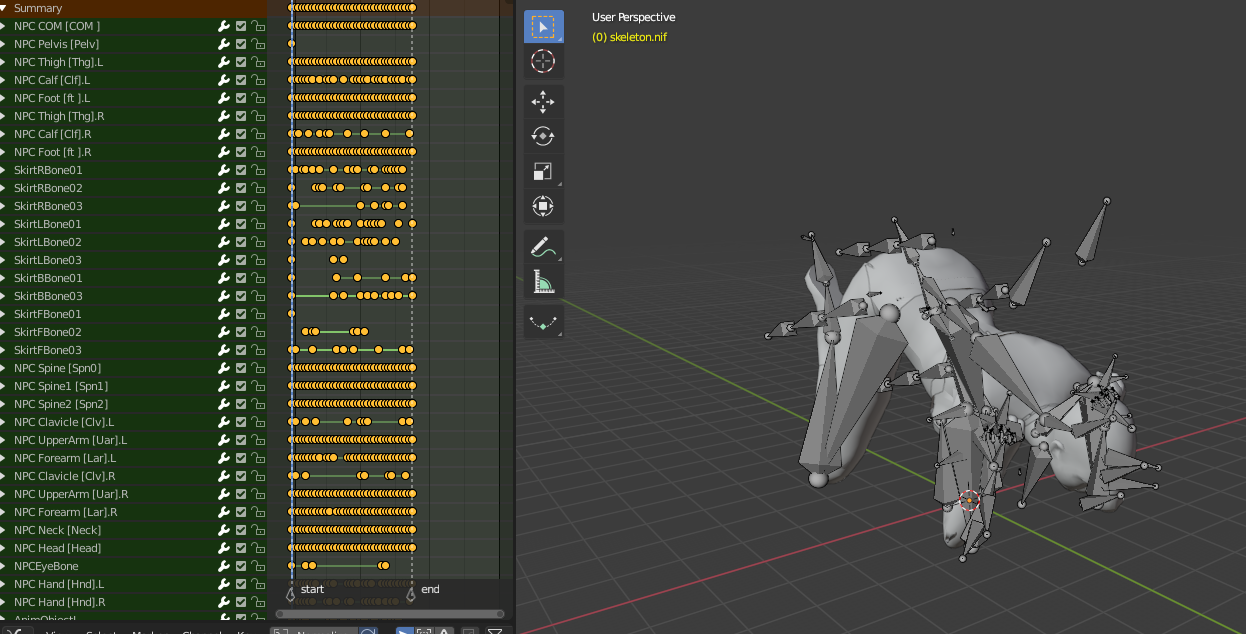Expand the SkirtBBone03 channel
This screenshot has height=634, width=1246.
[4, 296]
